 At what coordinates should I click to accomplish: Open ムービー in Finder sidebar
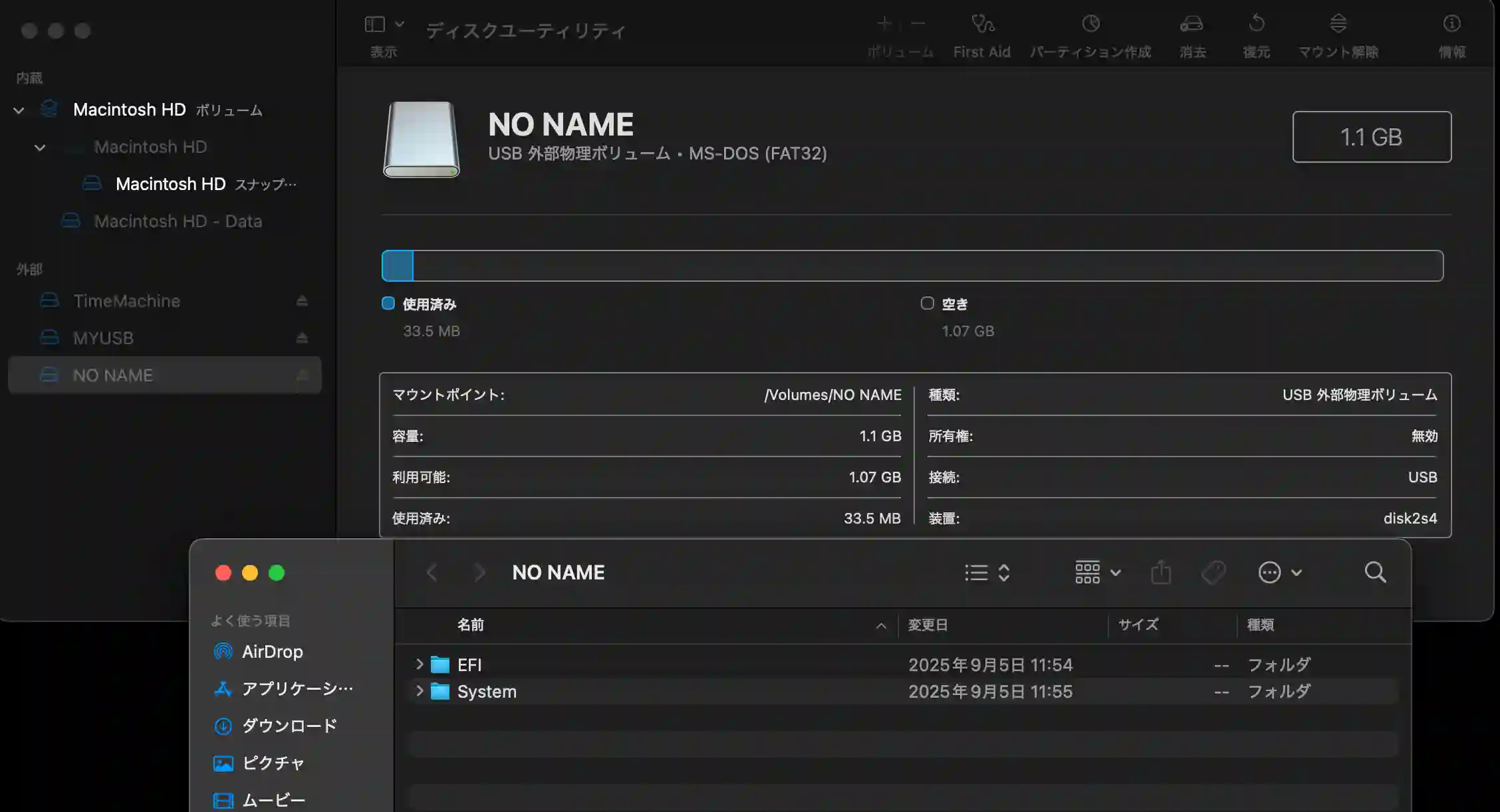(x=259, y=801)
